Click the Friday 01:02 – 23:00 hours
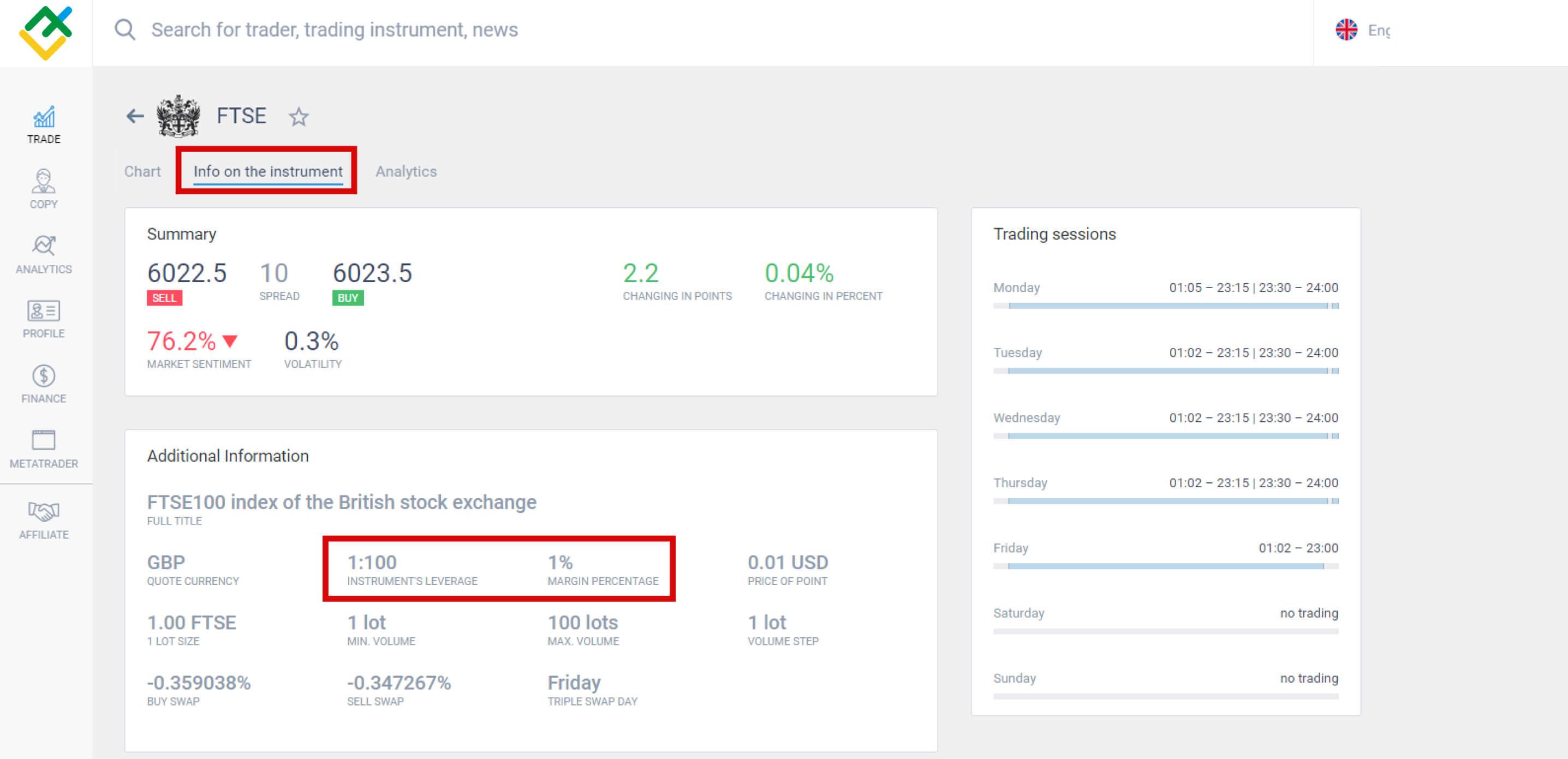Image resolution: width=1568 pixels, height=759 pixels. (x=1298, y=548)
